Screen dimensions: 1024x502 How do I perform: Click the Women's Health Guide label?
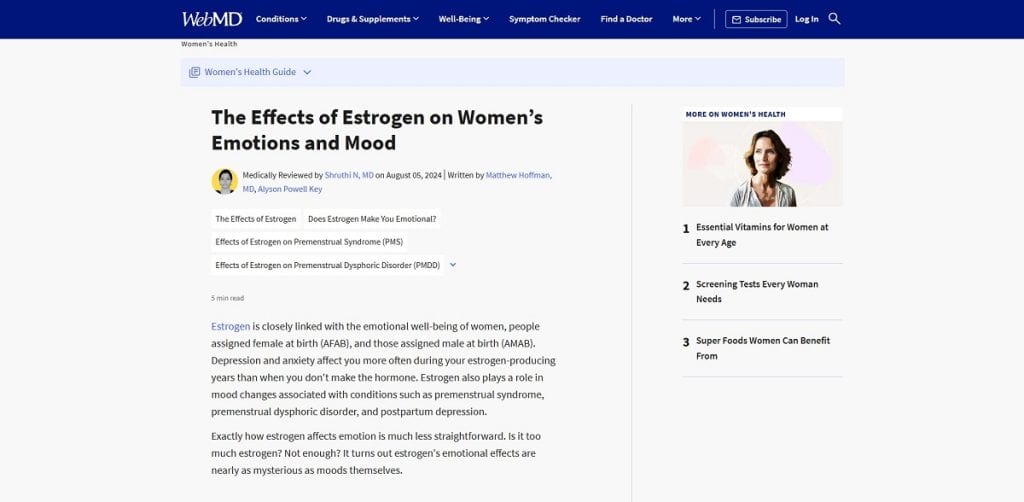[250, 72]
